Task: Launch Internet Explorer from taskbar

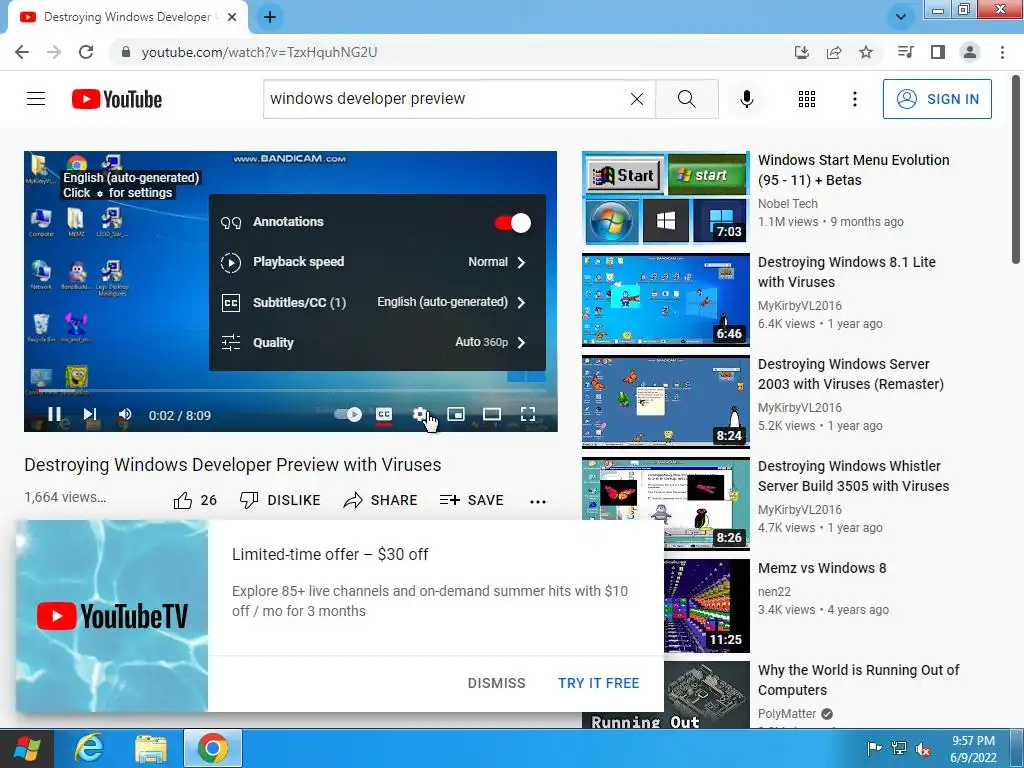Action: click(89, 748)
